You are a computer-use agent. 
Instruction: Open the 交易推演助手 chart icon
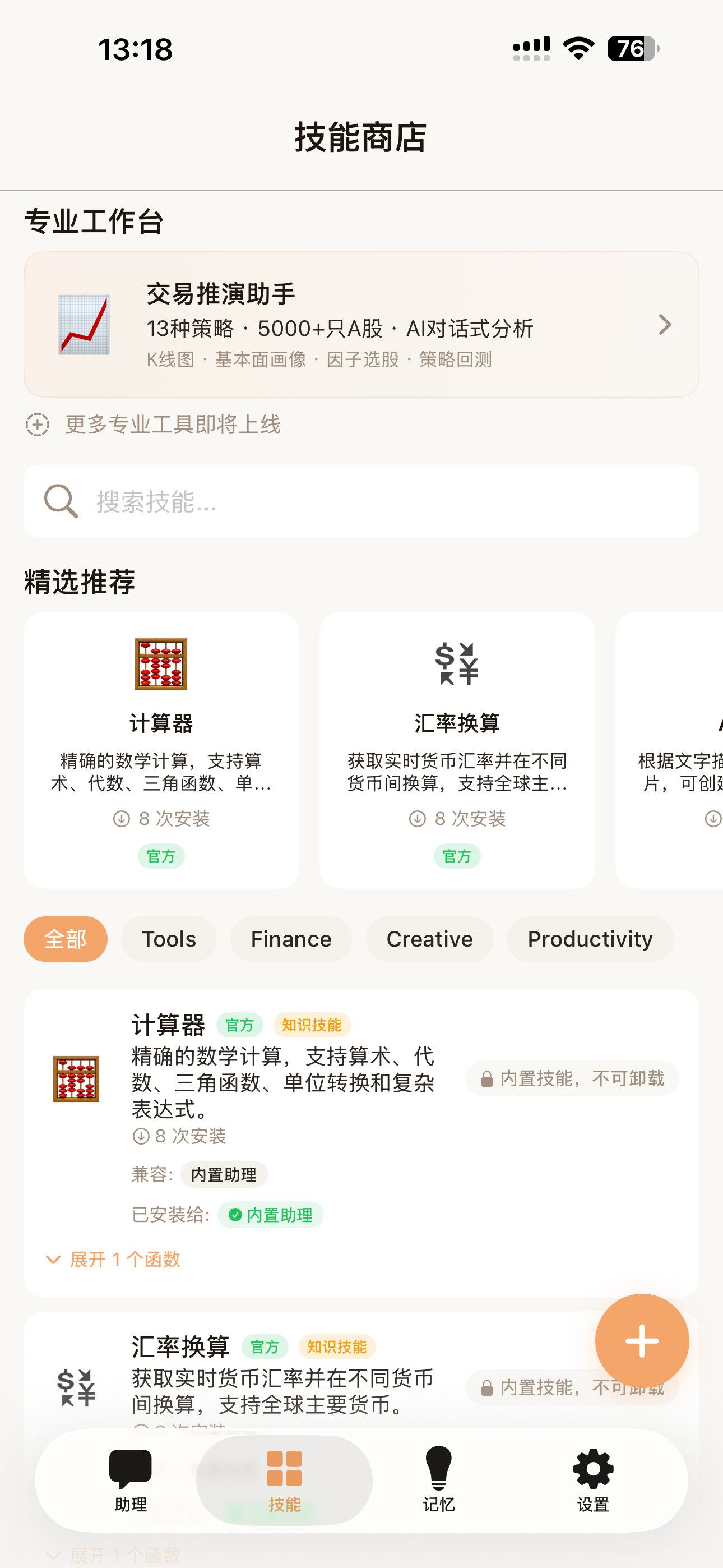pos(84,325)
